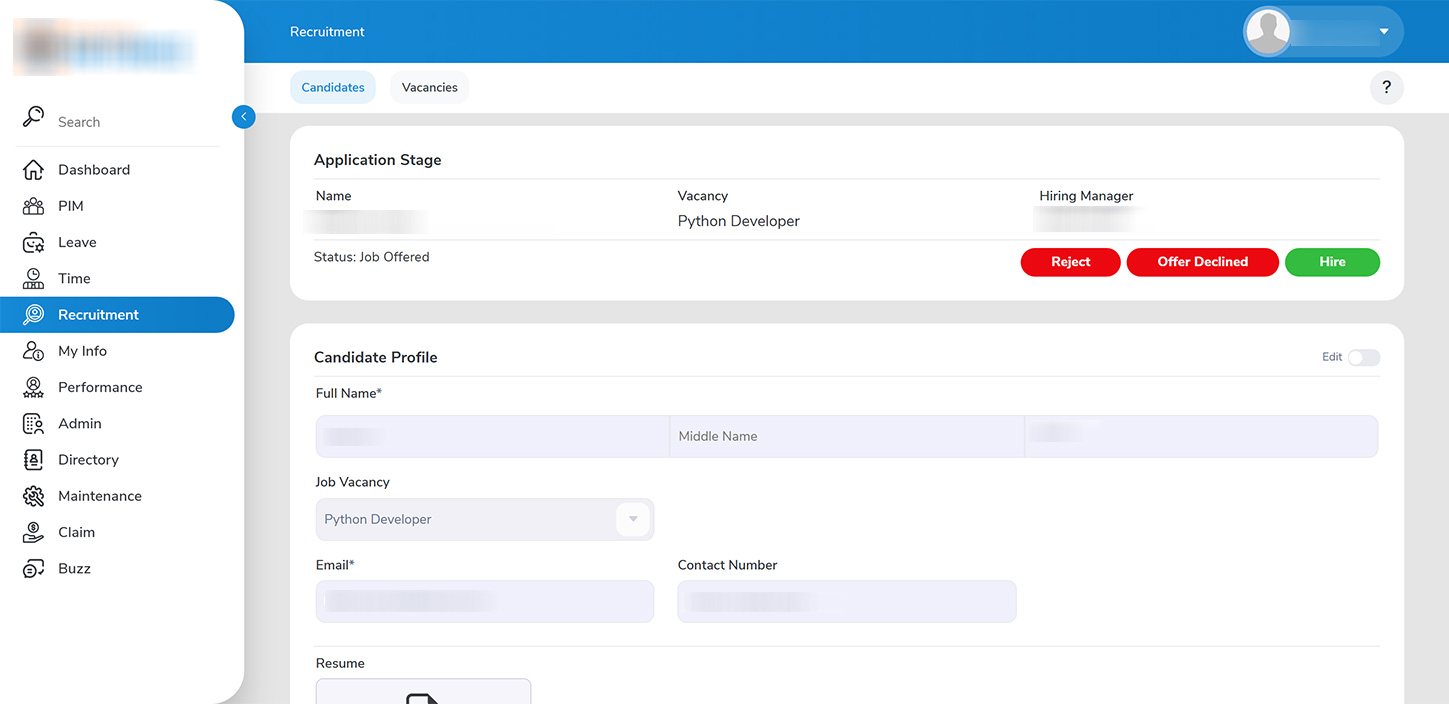
Task: Click the Maintenance gear icon
Action: coord(33,496)
